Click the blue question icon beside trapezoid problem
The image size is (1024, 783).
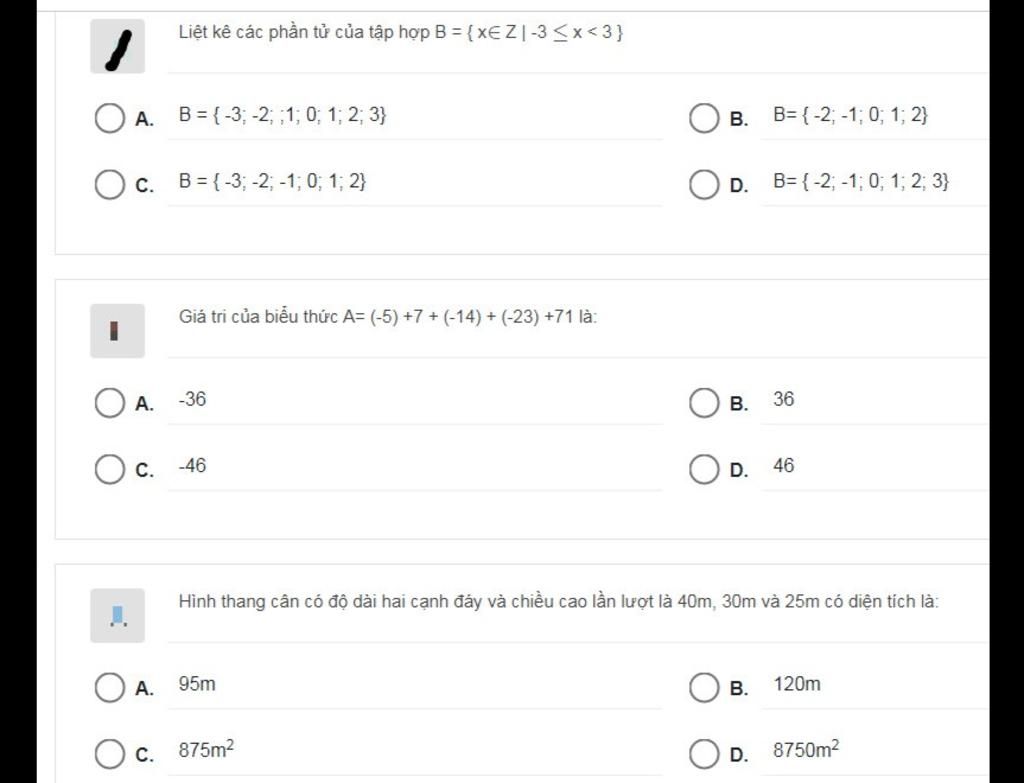pos(118,615)
